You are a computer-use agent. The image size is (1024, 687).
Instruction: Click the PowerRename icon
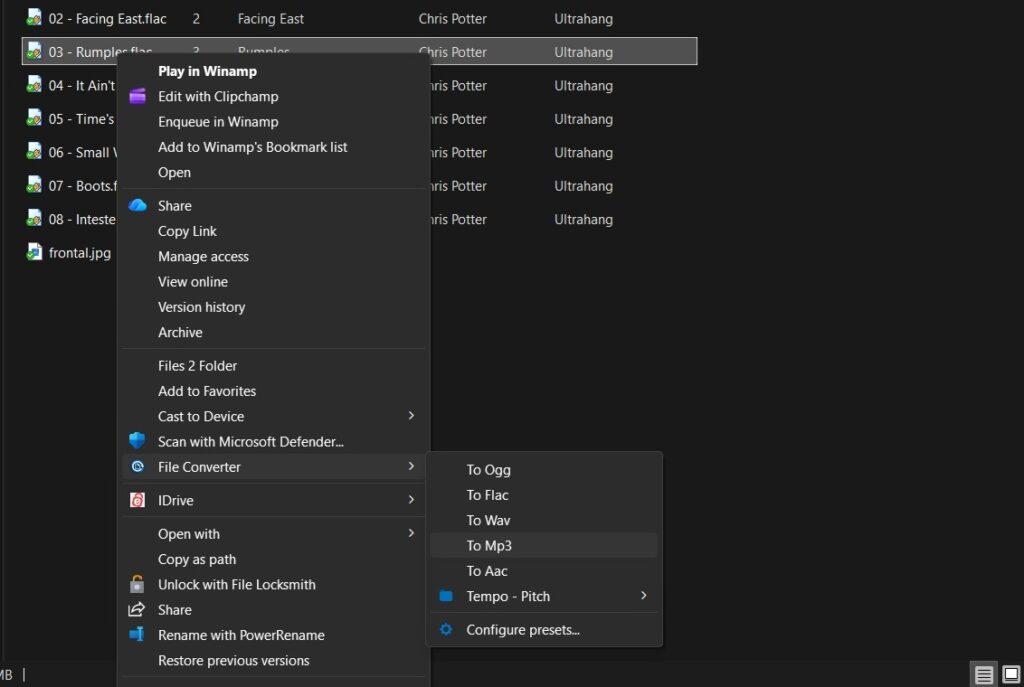tap(138, 635)
